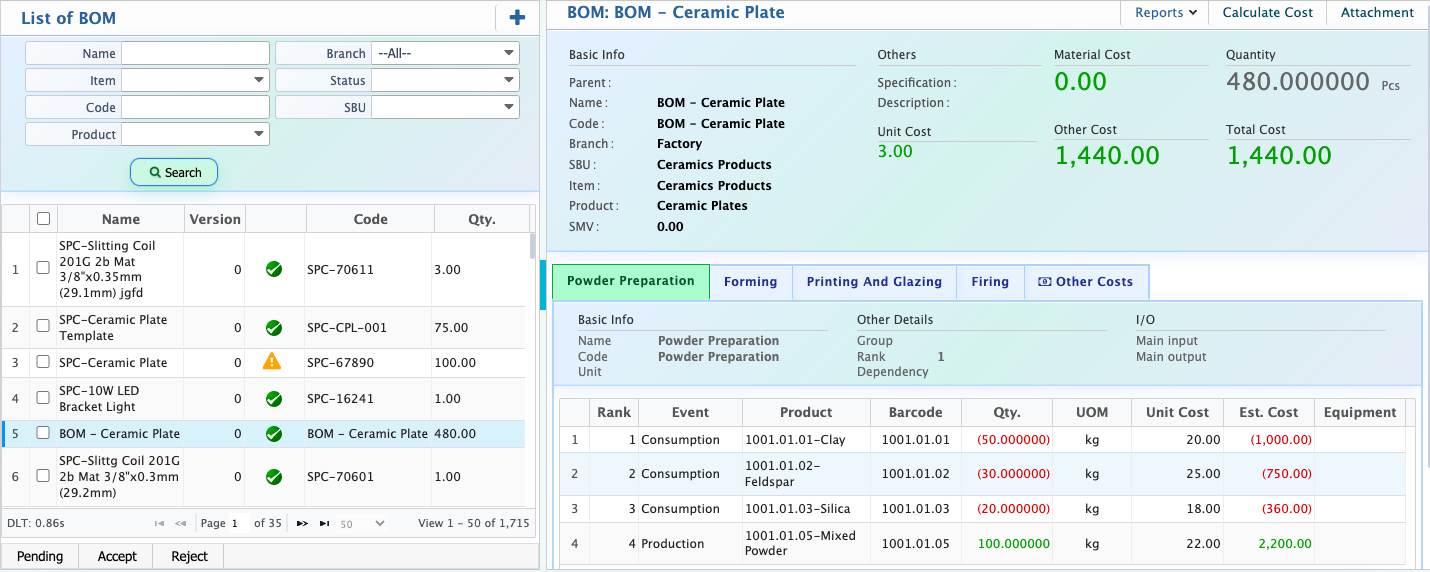Click warning icon for SPC-67890 row
1430x572 pixels.
[x=272, y=362]
